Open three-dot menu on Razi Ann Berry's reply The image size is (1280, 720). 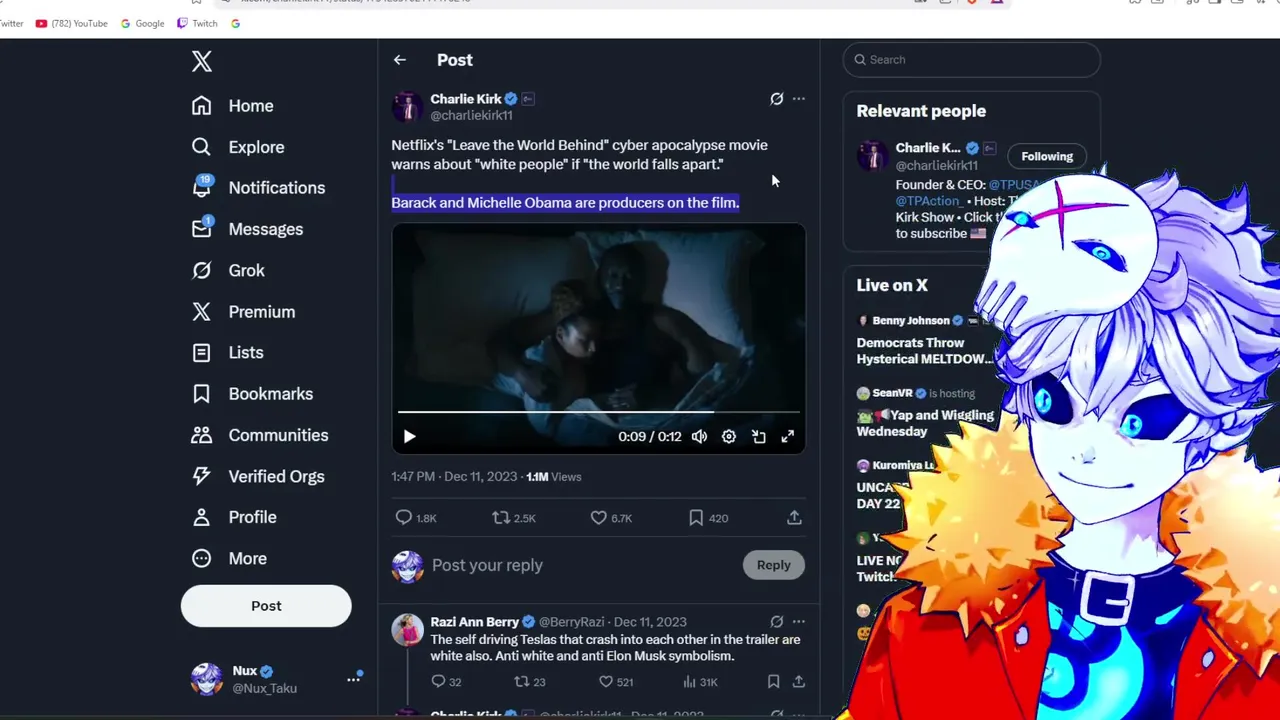798,622
